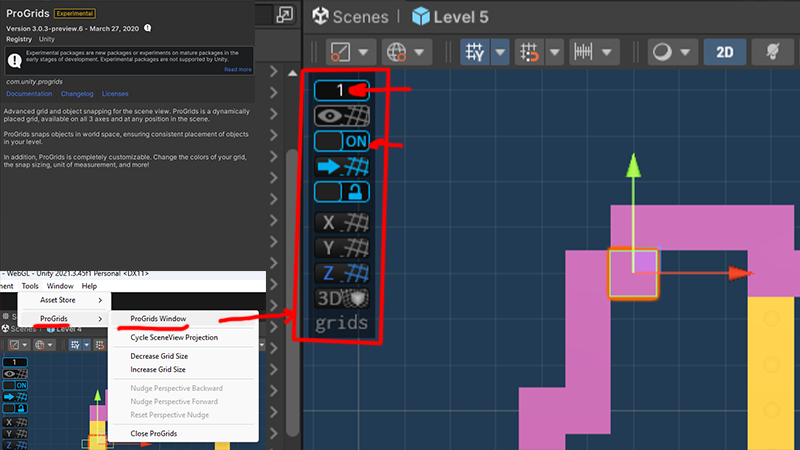
Task: Toggle the Y-axis grid visibility button in Level 5 toolbar
Action: [474, 52]
